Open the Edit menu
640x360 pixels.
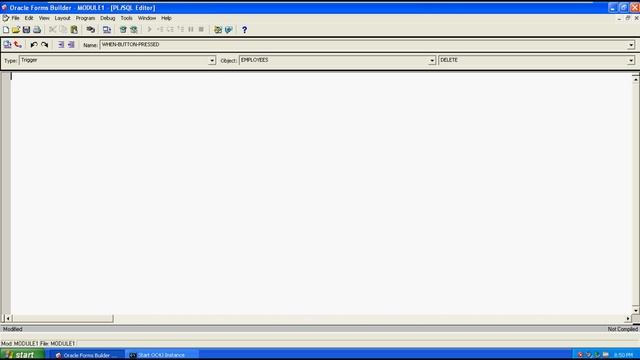tap(29, 18)
